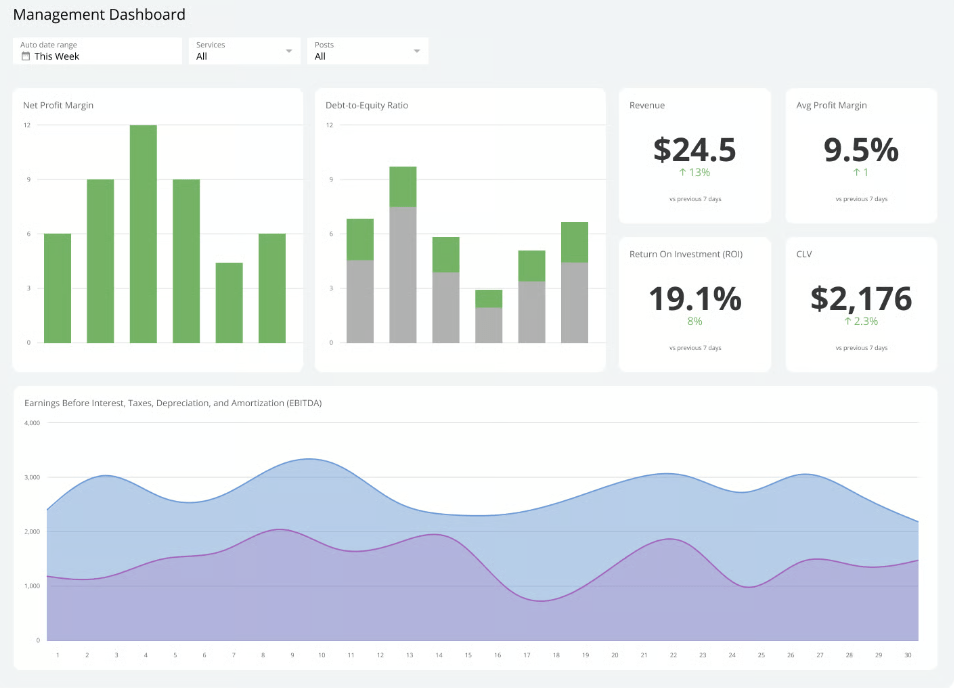Select the $2,176 CLV value
The image size is (954, 688).
[x=860, y=298]
